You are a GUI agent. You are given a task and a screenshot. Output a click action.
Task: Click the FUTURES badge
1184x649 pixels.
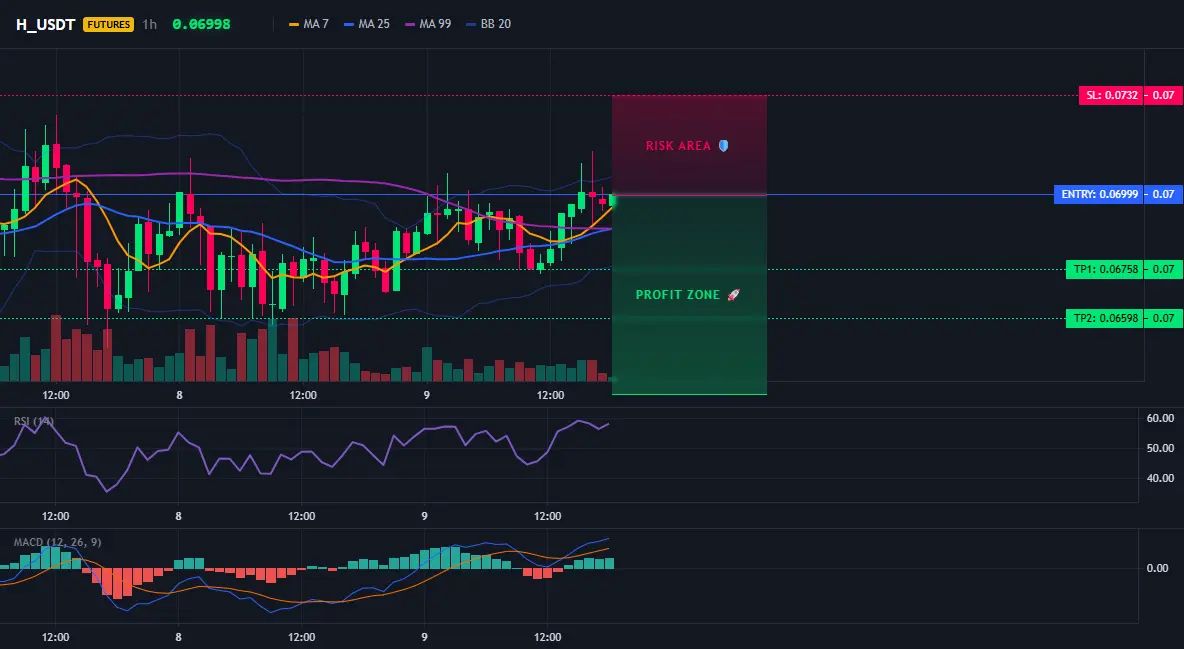click(109, 24)
